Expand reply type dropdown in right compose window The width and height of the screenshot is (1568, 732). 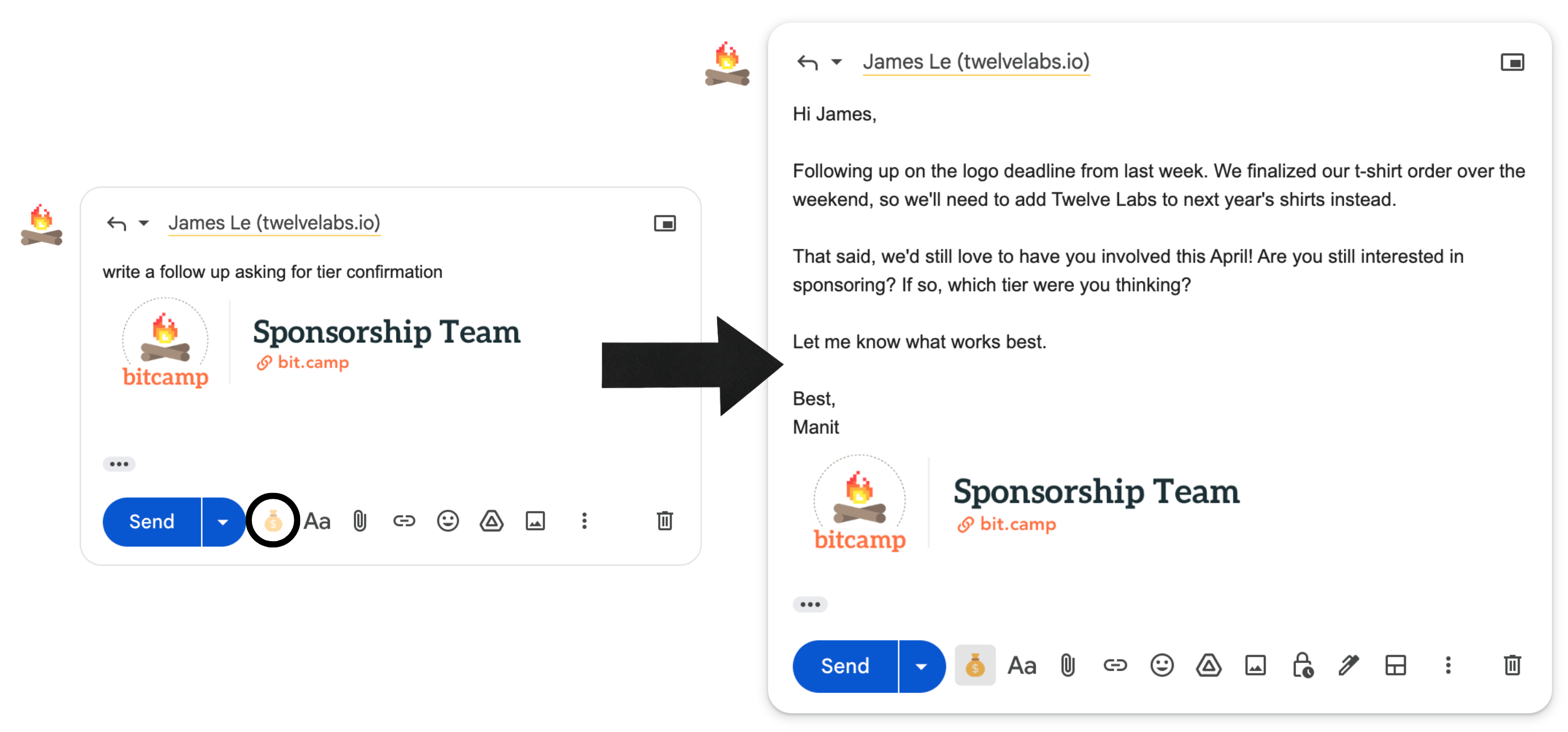point(837,62)
